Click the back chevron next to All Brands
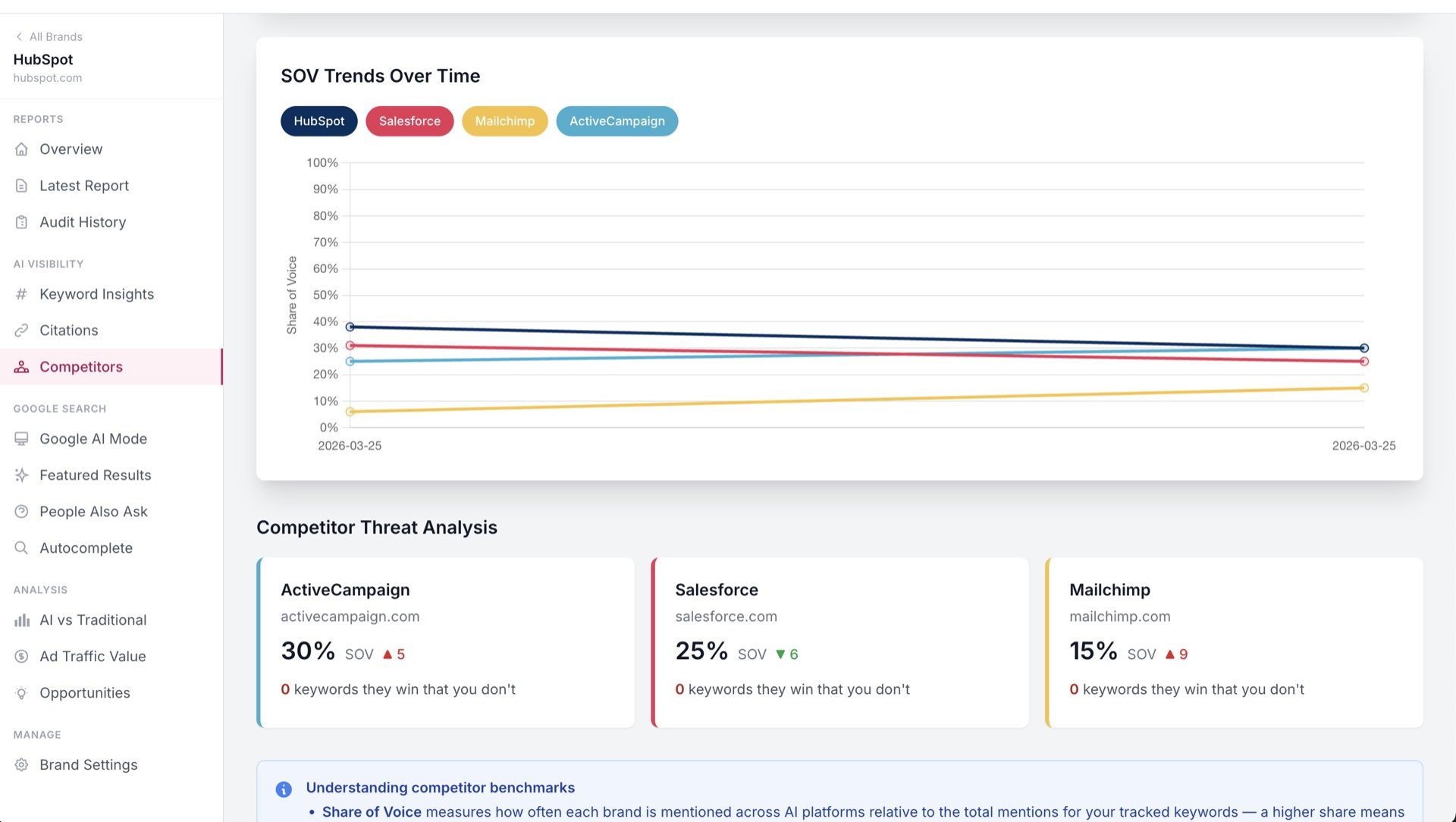This screenshot has width=1456, height=822. coord(19,36)
